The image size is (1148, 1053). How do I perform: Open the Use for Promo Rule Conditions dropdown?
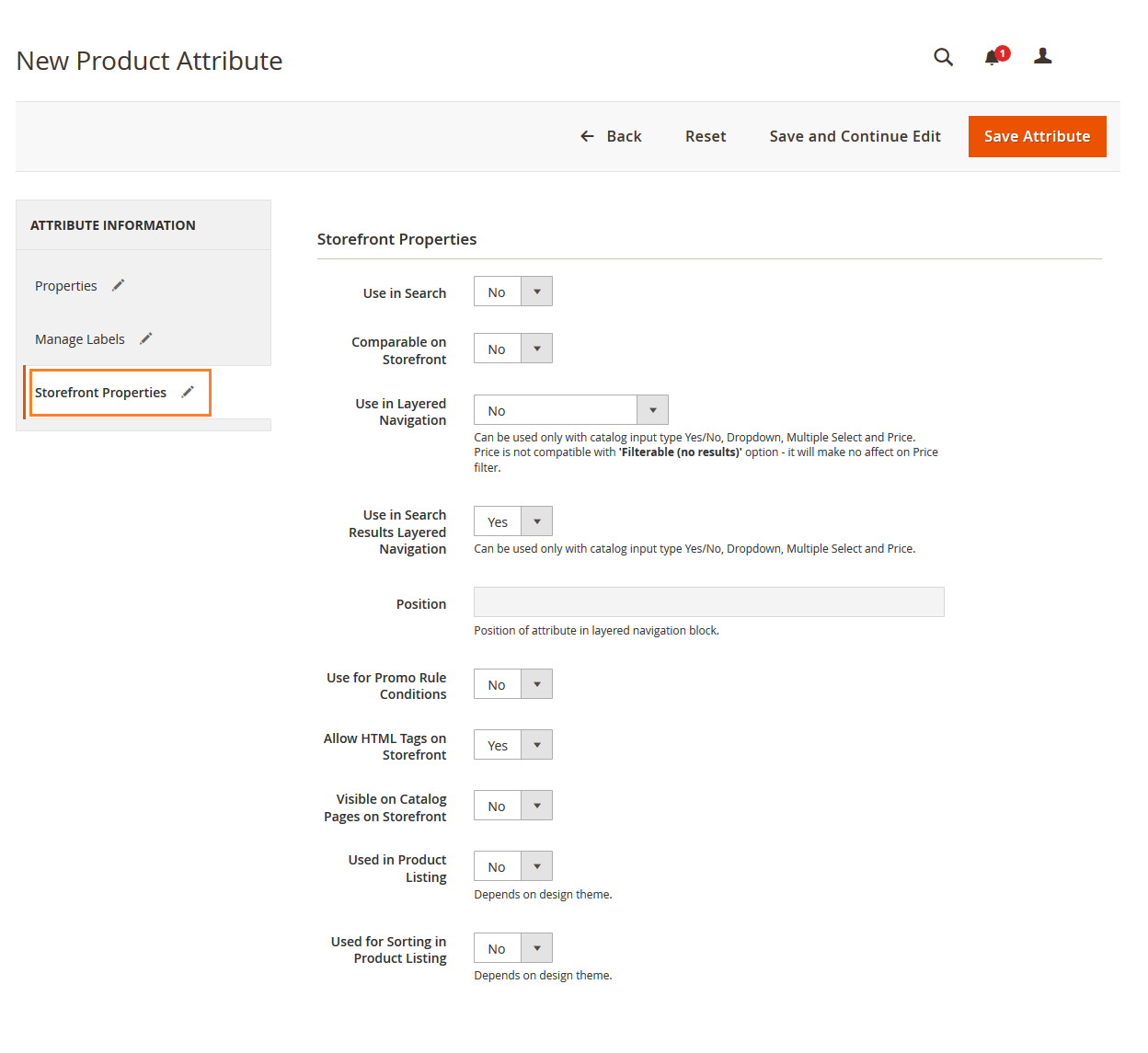click(x=513, y=684)
